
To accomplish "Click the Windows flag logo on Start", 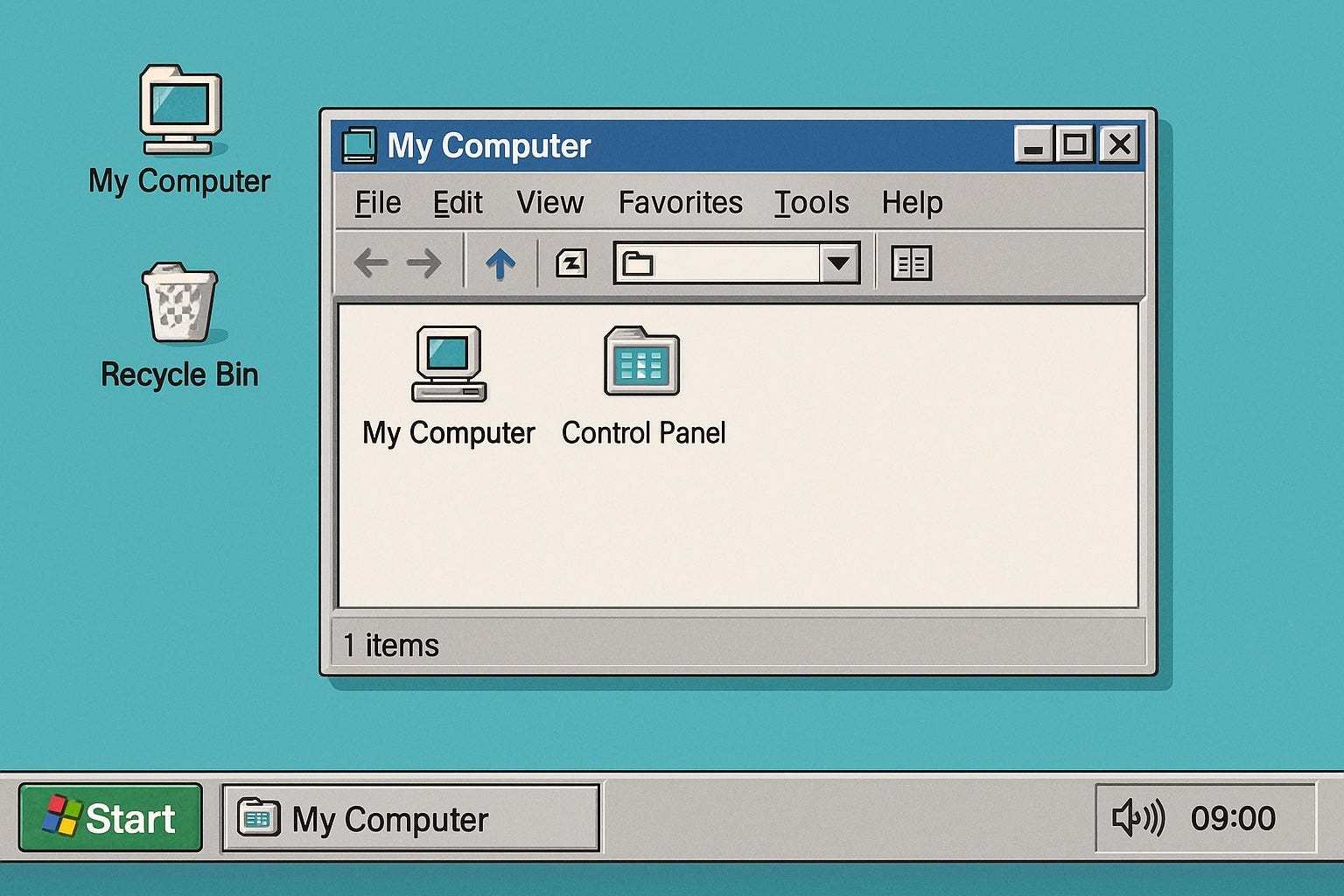I will (61, 815).
